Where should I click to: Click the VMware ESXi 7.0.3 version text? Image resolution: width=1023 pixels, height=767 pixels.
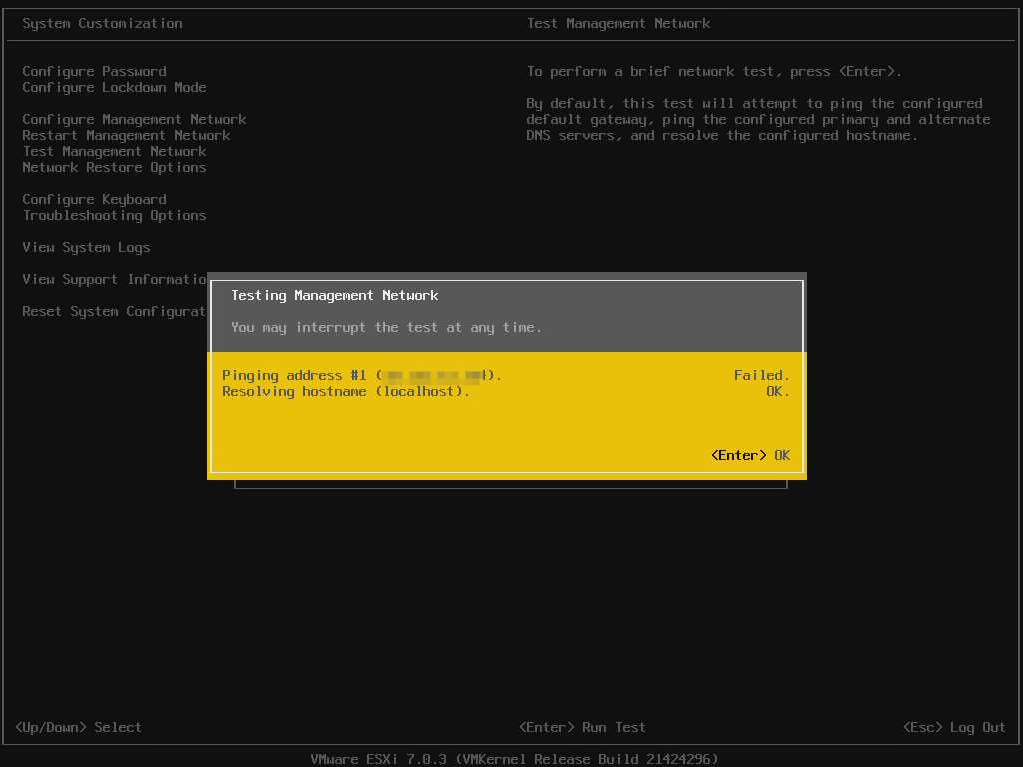click(x=514, y=759)
